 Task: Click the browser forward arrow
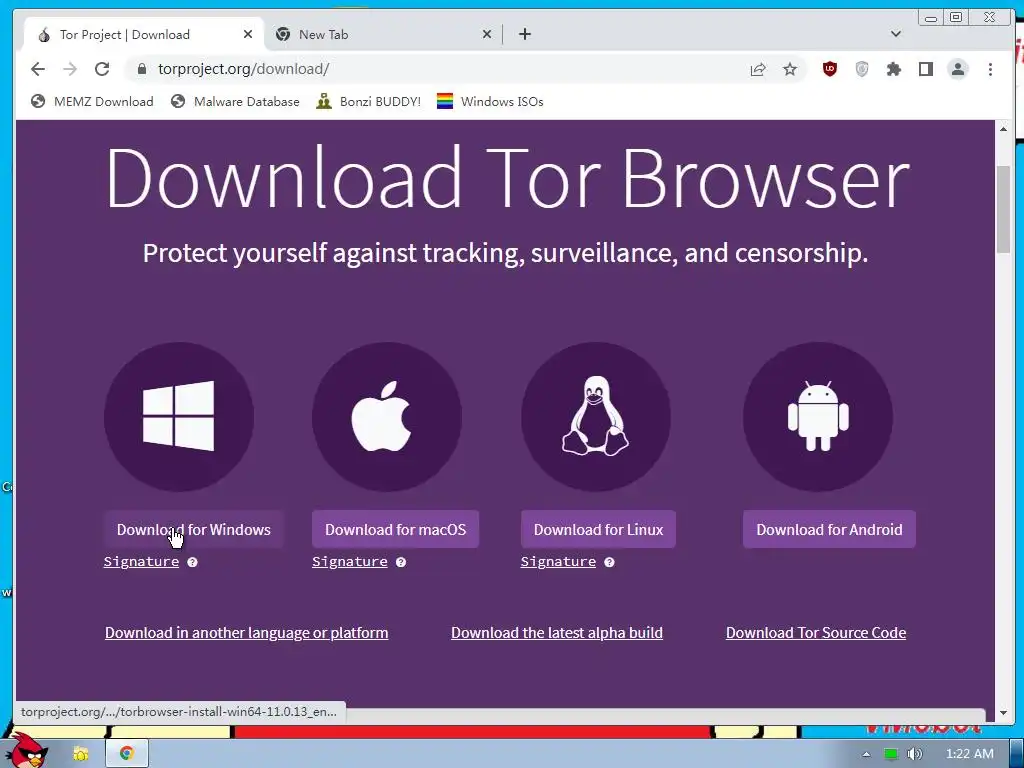70,69
